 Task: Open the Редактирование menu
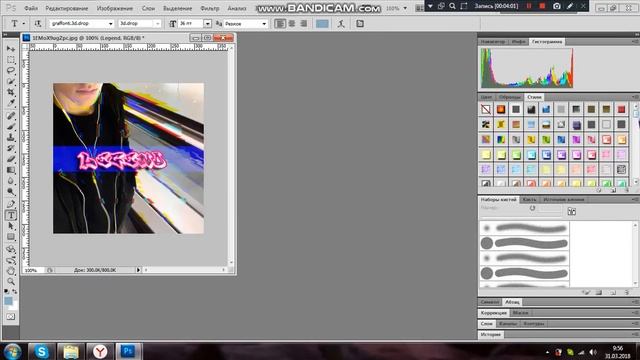(67, 8)
